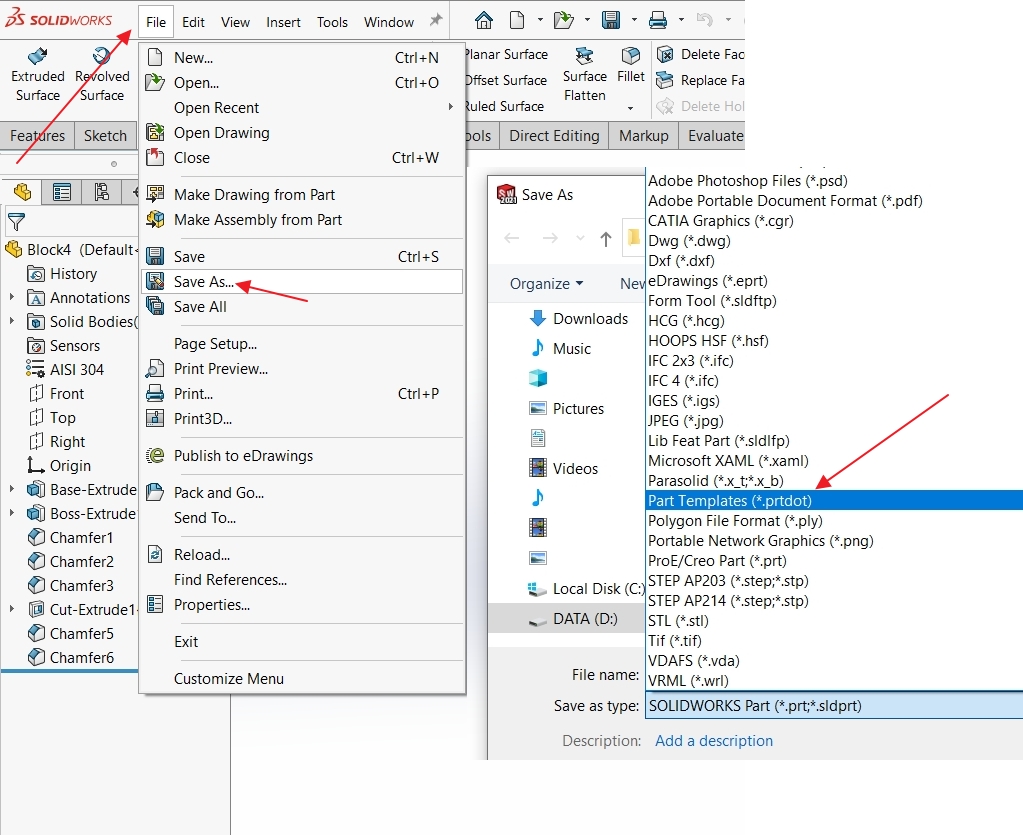
Task: Expand the Cut-Extrude1 feature node
Action: [12, 609]
